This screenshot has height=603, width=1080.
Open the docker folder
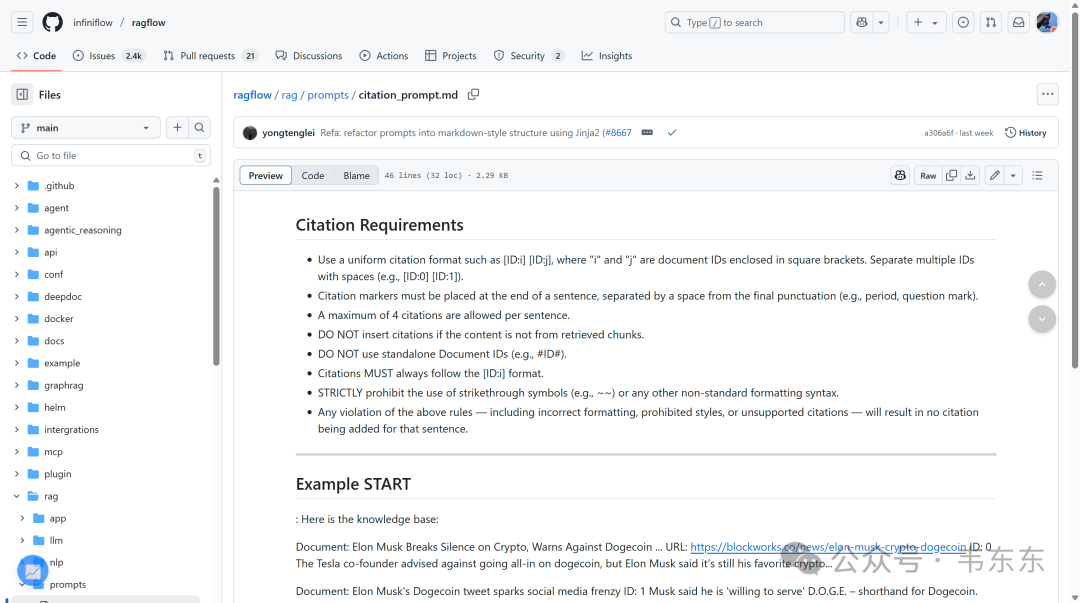click(x=59, y=318)
